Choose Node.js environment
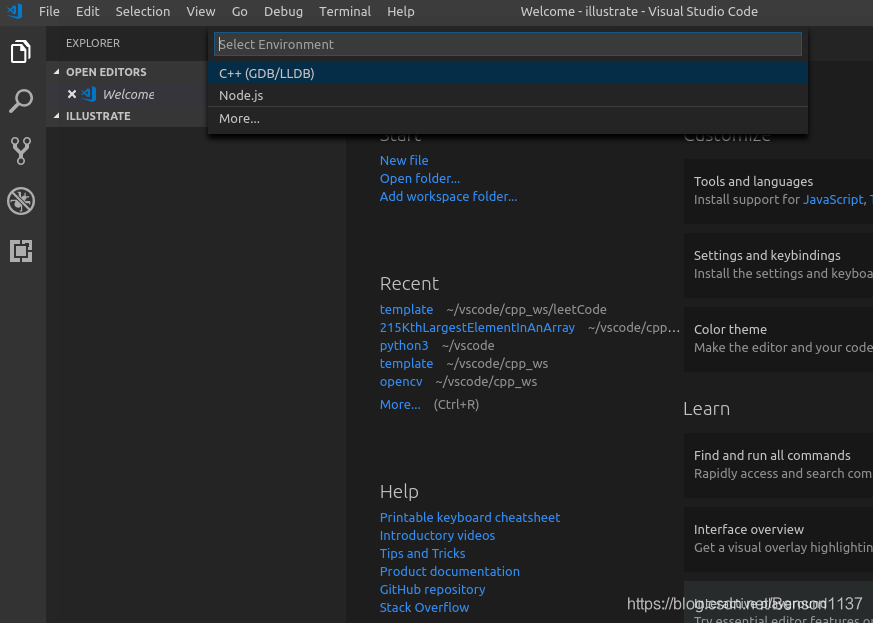 (508, 95)
